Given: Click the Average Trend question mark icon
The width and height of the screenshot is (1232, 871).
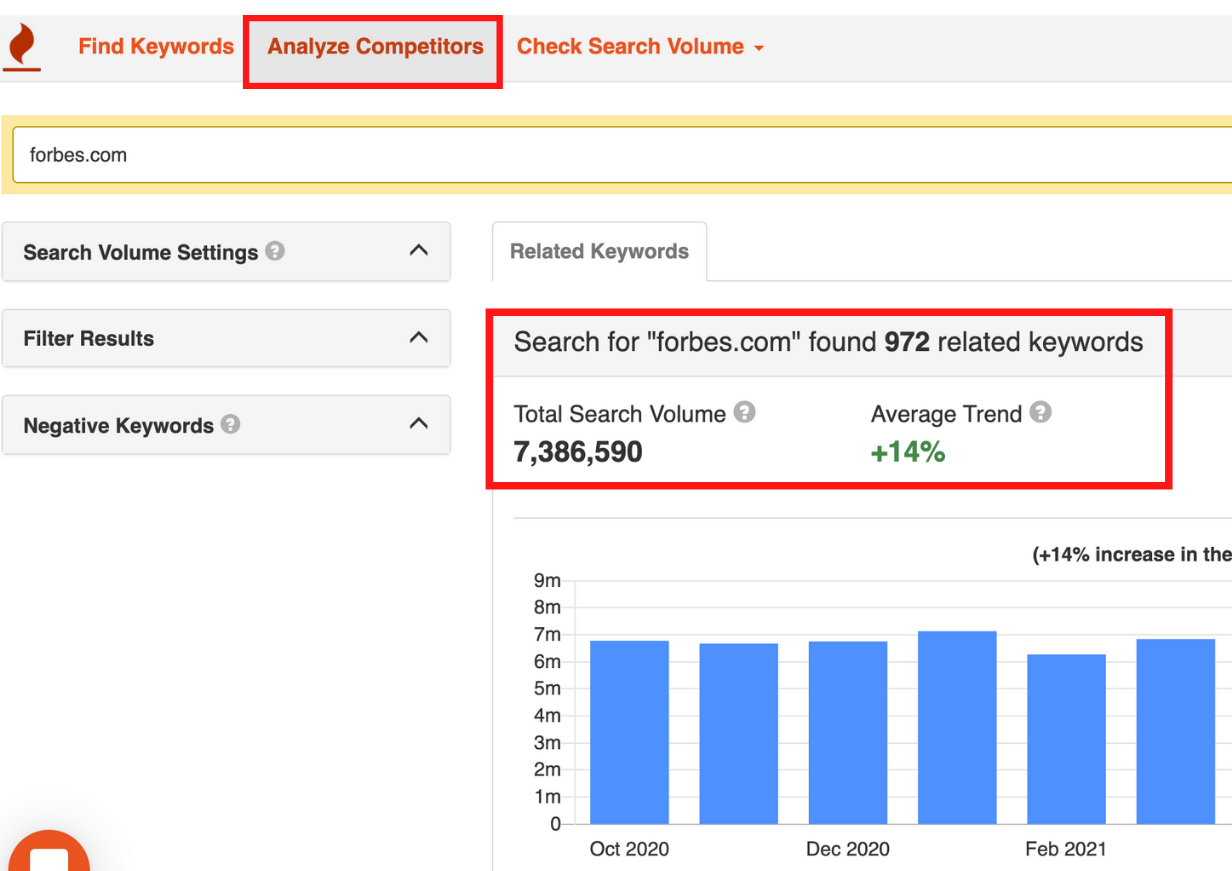Looking at the screenshot, I should point(1040,411).
